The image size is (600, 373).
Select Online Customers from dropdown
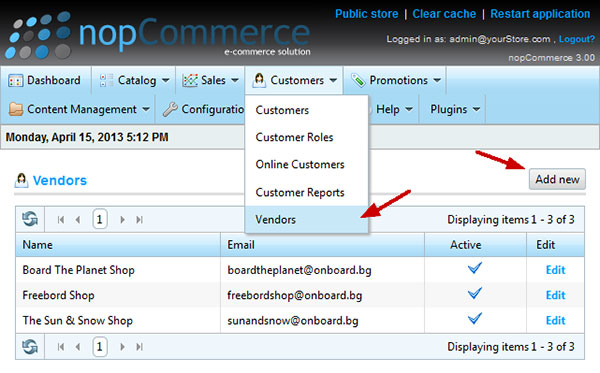pyautogui.click(x=307, y=165)
